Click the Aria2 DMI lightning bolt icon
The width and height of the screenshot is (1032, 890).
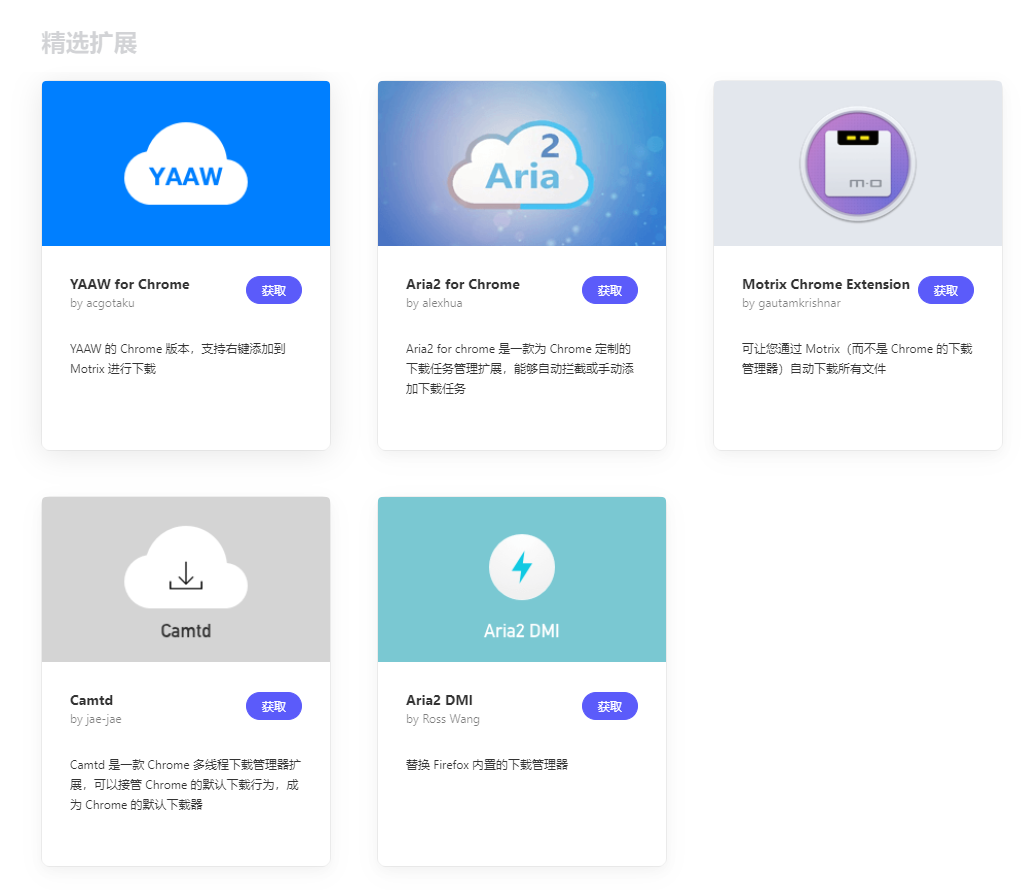pos(522,567)
